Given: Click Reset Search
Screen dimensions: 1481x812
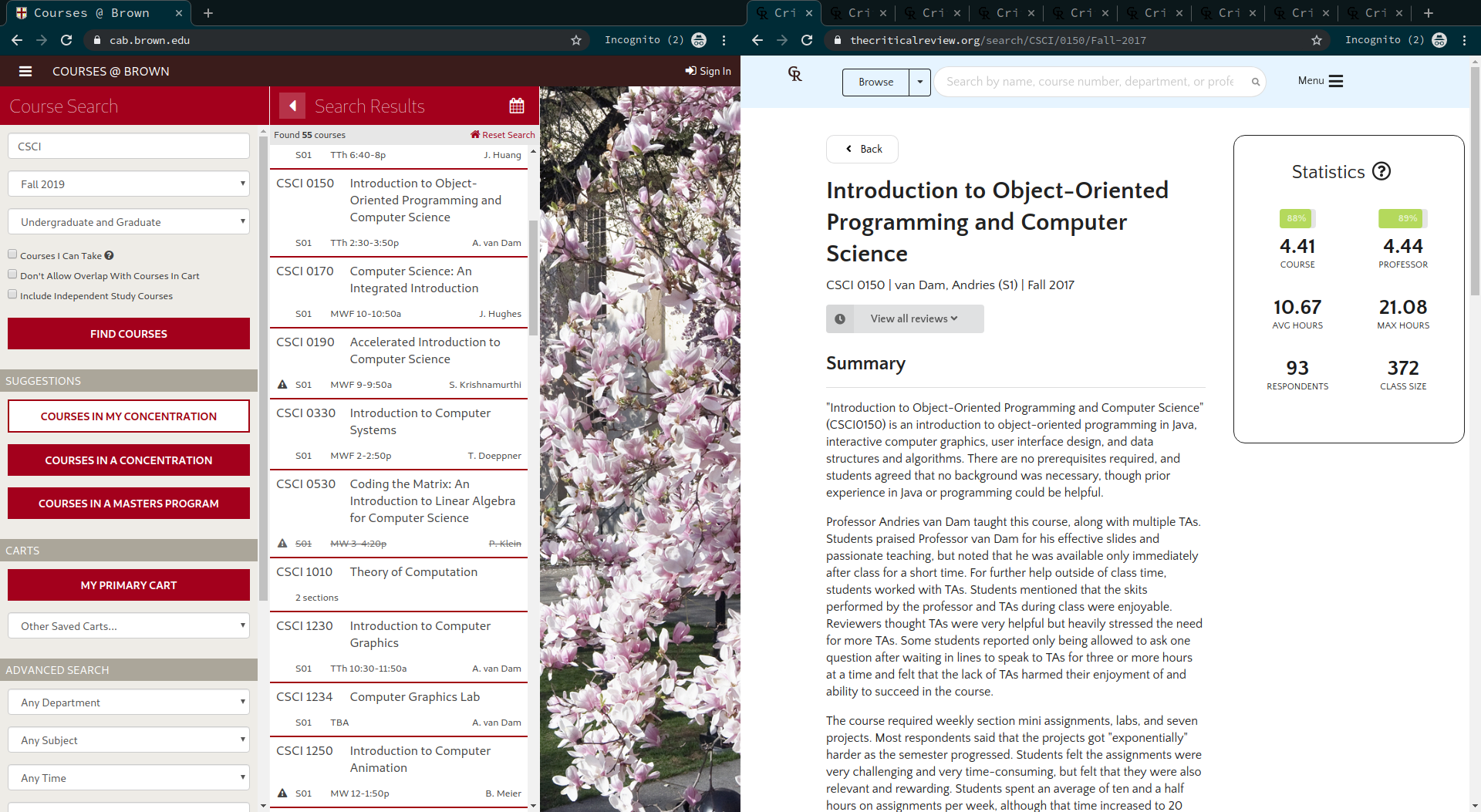Looking at the screenshot, I should pos(503,135).
